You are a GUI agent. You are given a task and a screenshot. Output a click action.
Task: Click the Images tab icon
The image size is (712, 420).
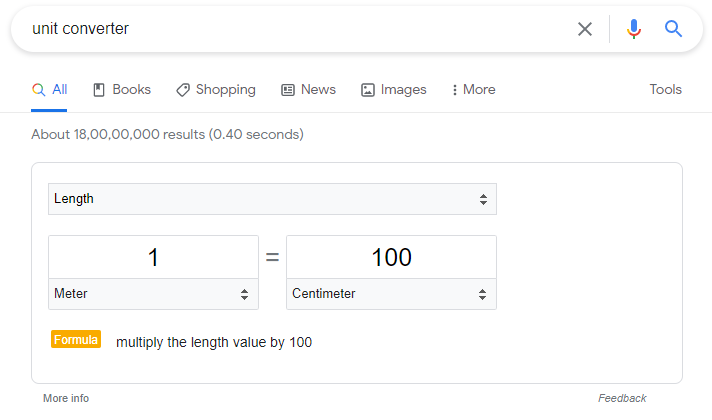tap(368, 90)
